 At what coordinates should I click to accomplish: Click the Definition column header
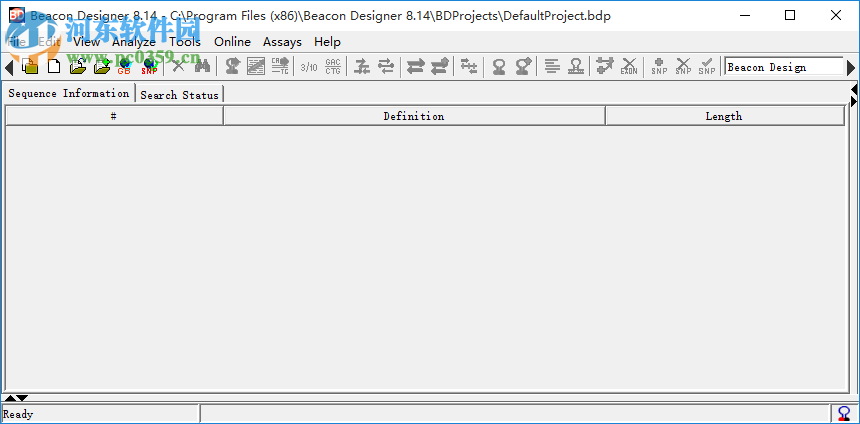pyautogui.click(x=414, y=116)
